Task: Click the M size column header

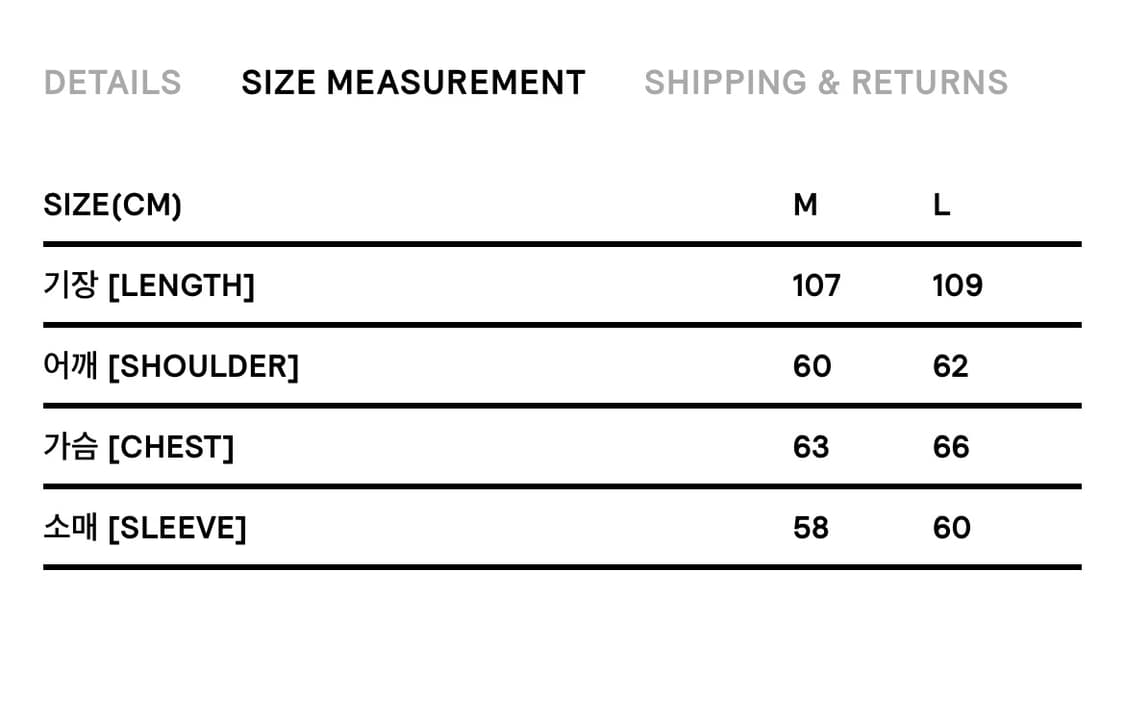Action: [805, 205]
